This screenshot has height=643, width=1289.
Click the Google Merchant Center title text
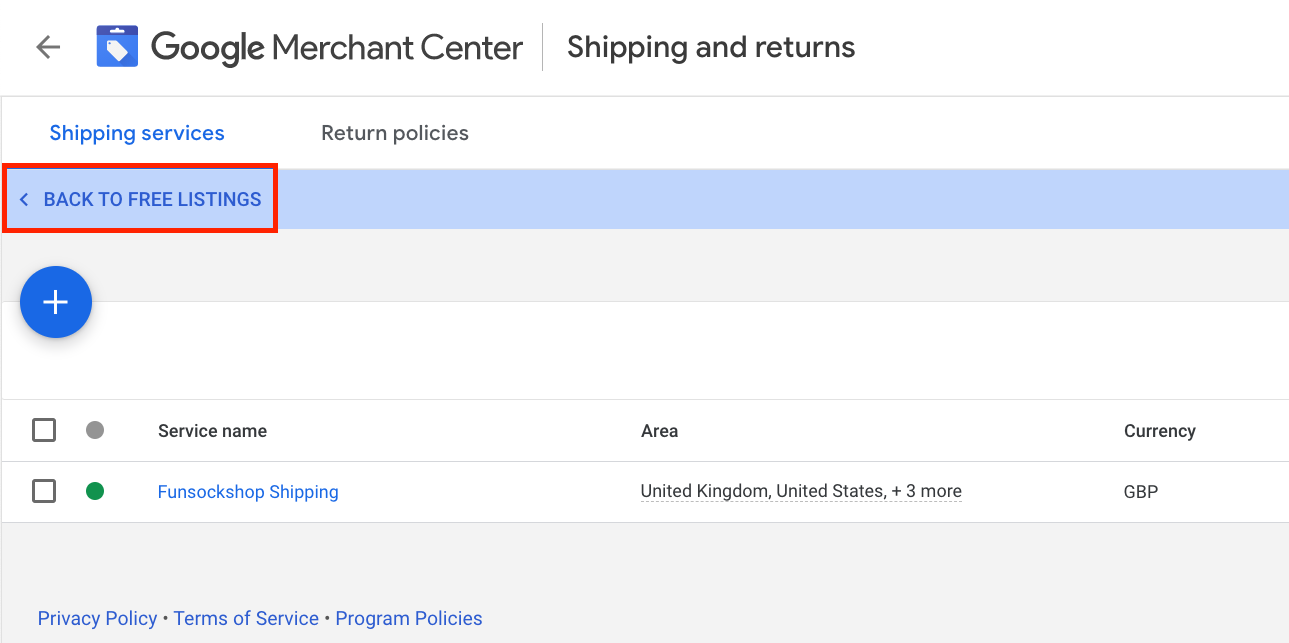(337, 47)
